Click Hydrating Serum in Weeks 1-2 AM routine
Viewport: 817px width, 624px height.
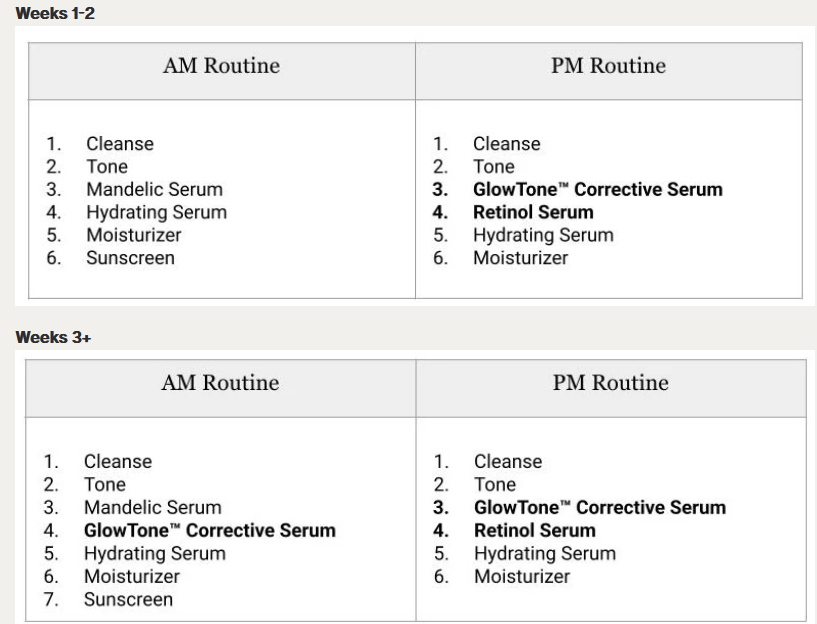coord(156,212)
